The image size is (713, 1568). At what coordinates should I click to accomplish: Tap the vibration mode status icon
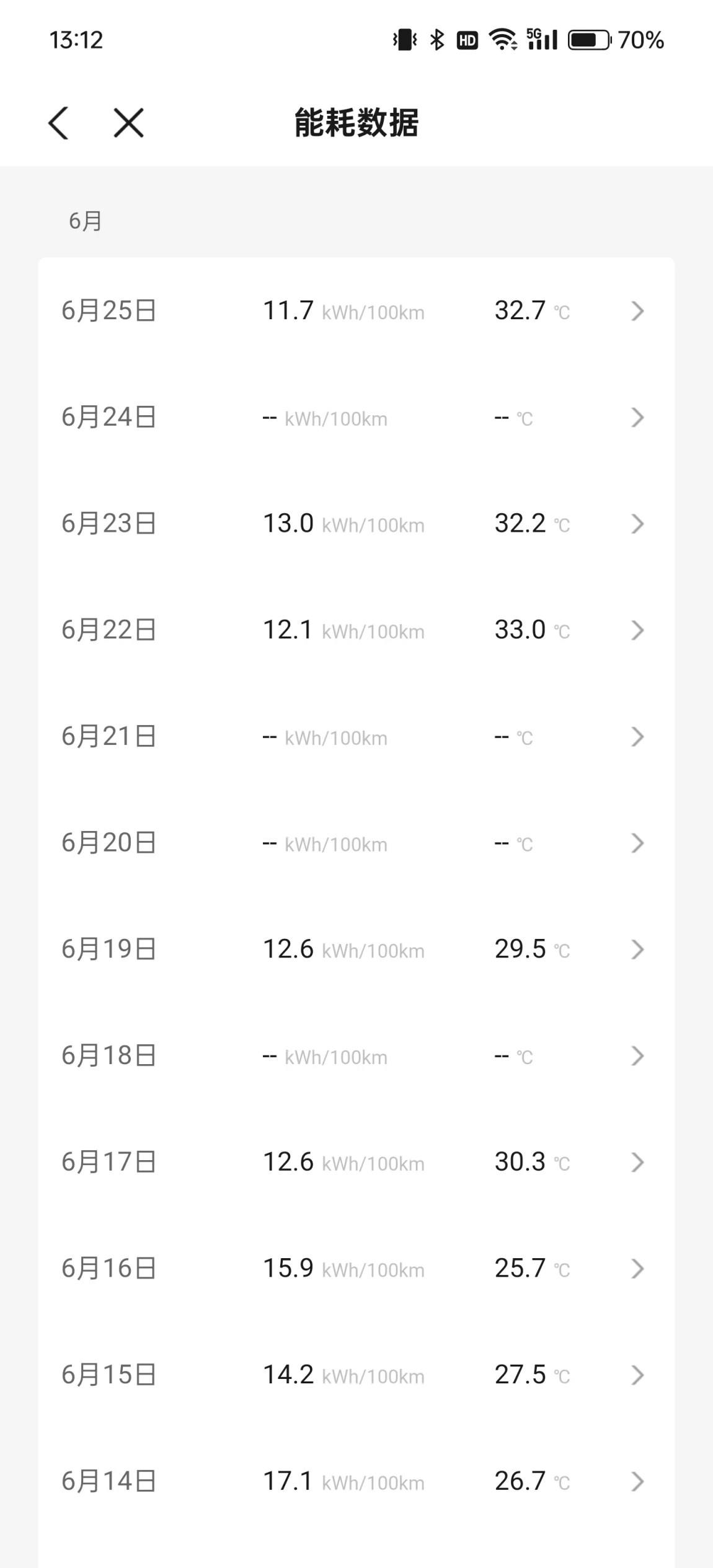coord(405,40)
